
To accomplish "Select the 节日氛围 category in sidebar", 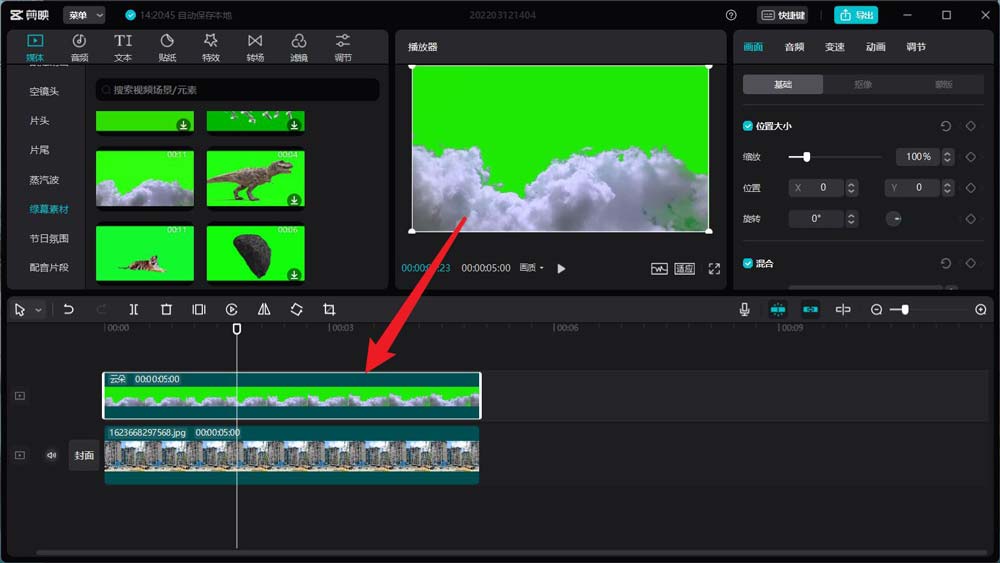I will (x=49, y=238).
